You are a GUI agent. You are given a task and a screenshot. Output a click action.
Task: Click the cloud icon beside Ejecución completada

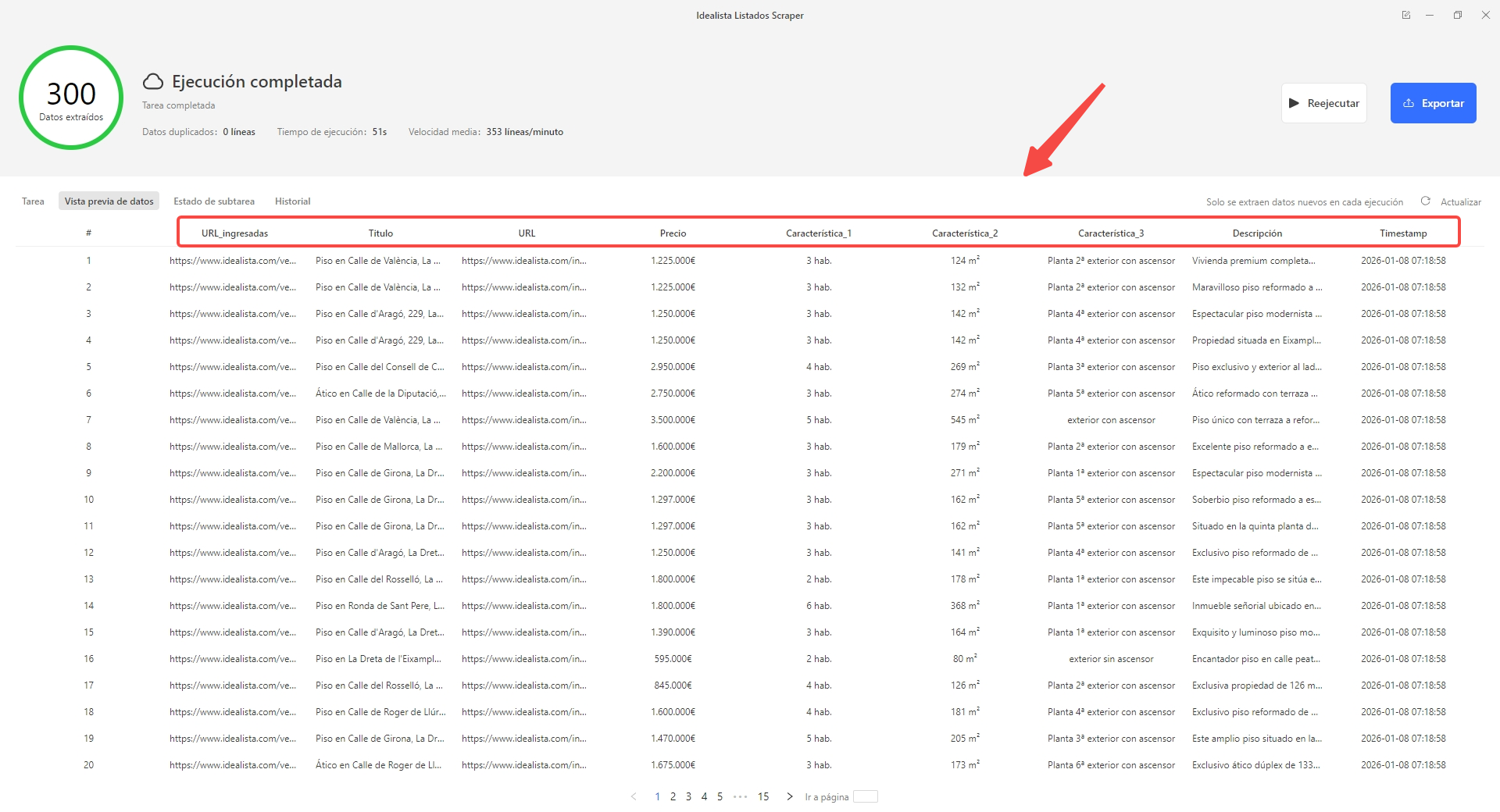153,82
